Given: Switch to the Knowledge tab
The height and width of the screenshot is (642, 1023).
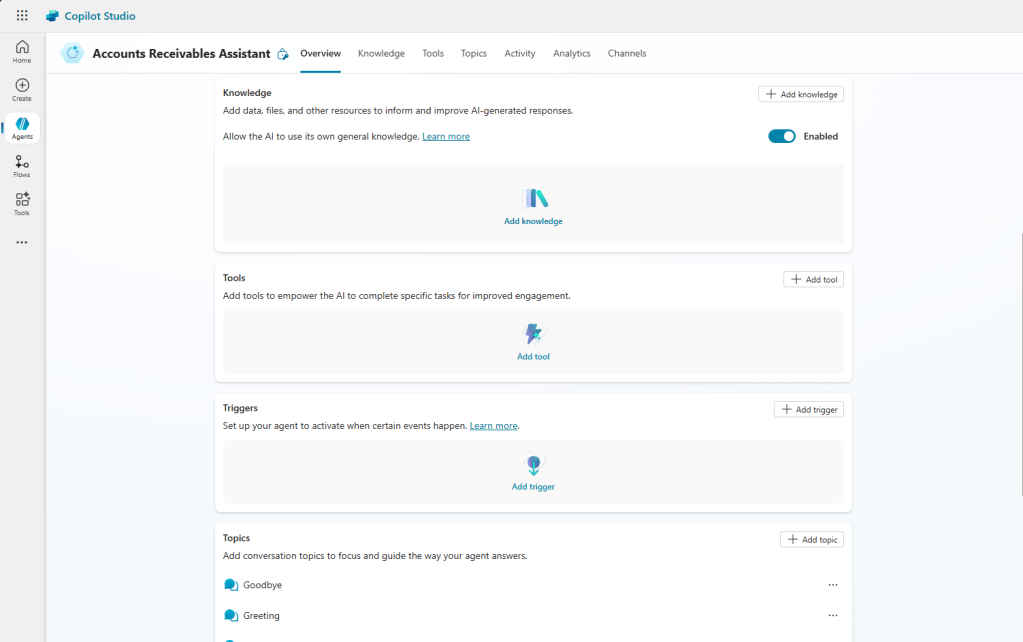Looking at the screenshot, I should (381, 54).
